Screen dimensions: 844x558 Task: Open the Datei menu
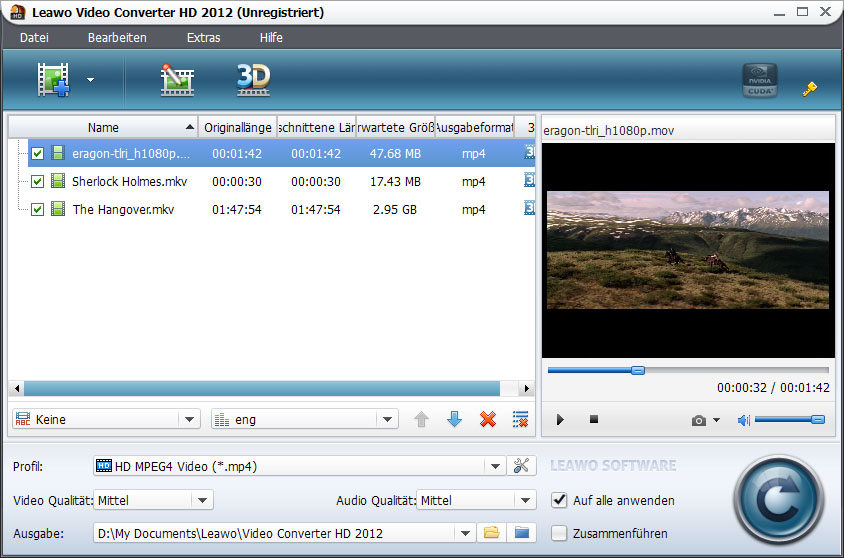[34, 38]
